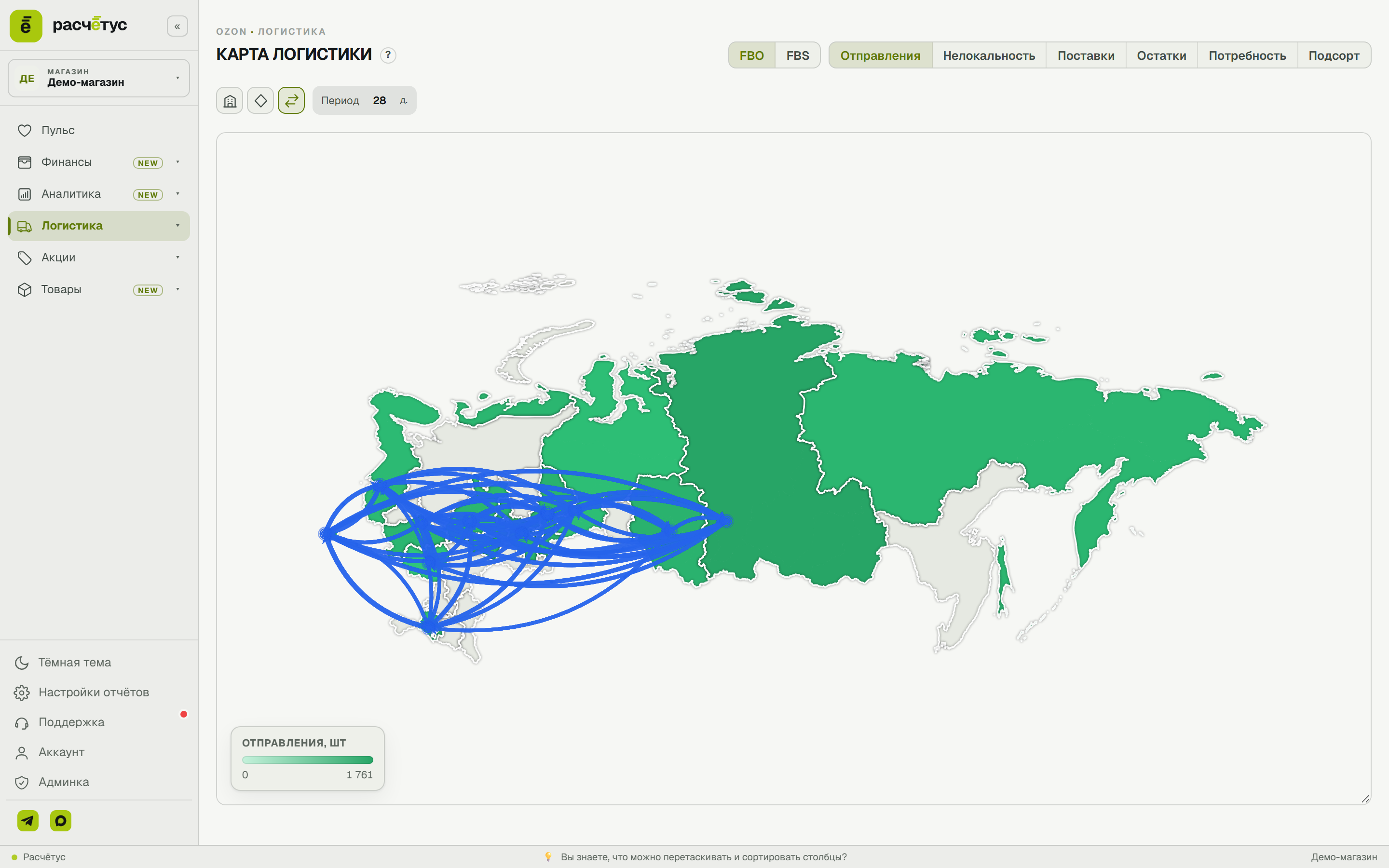This screenshot has height=868, width=1389.
Task: Open Аккаунт person icon
Action: coord(22,753)
